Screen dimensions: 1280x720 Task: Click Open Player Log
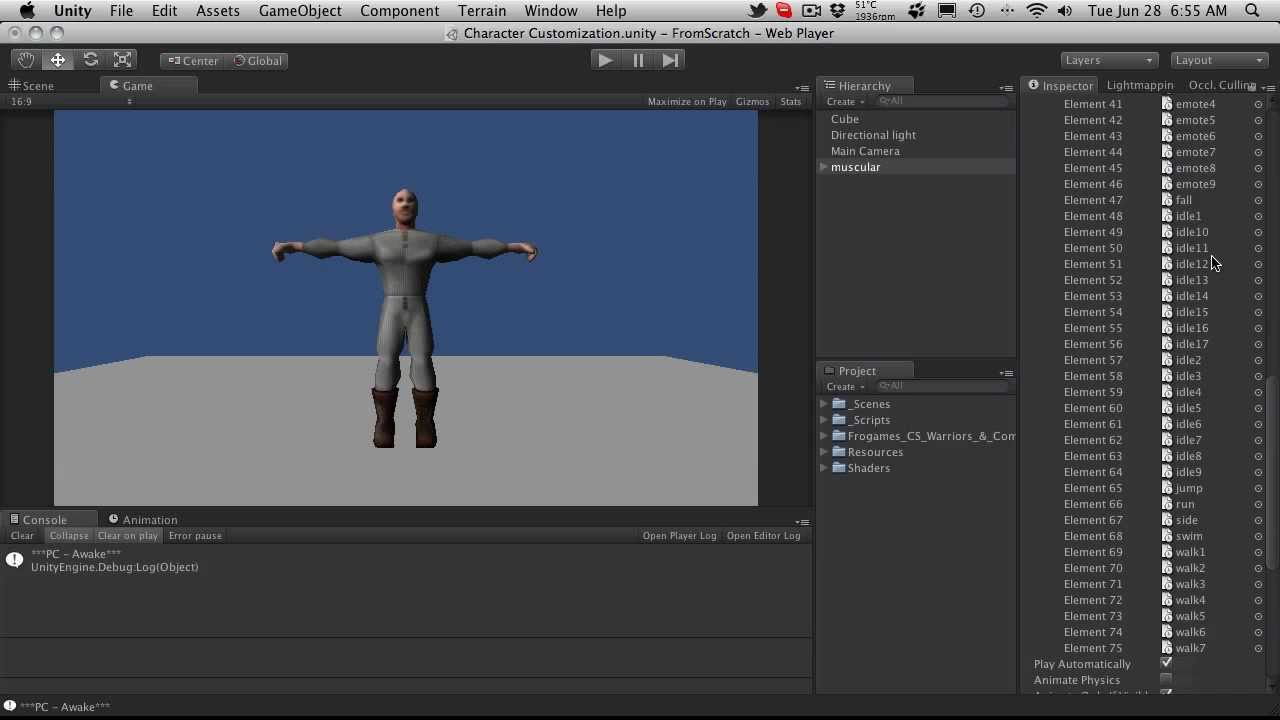coord(679,536)
